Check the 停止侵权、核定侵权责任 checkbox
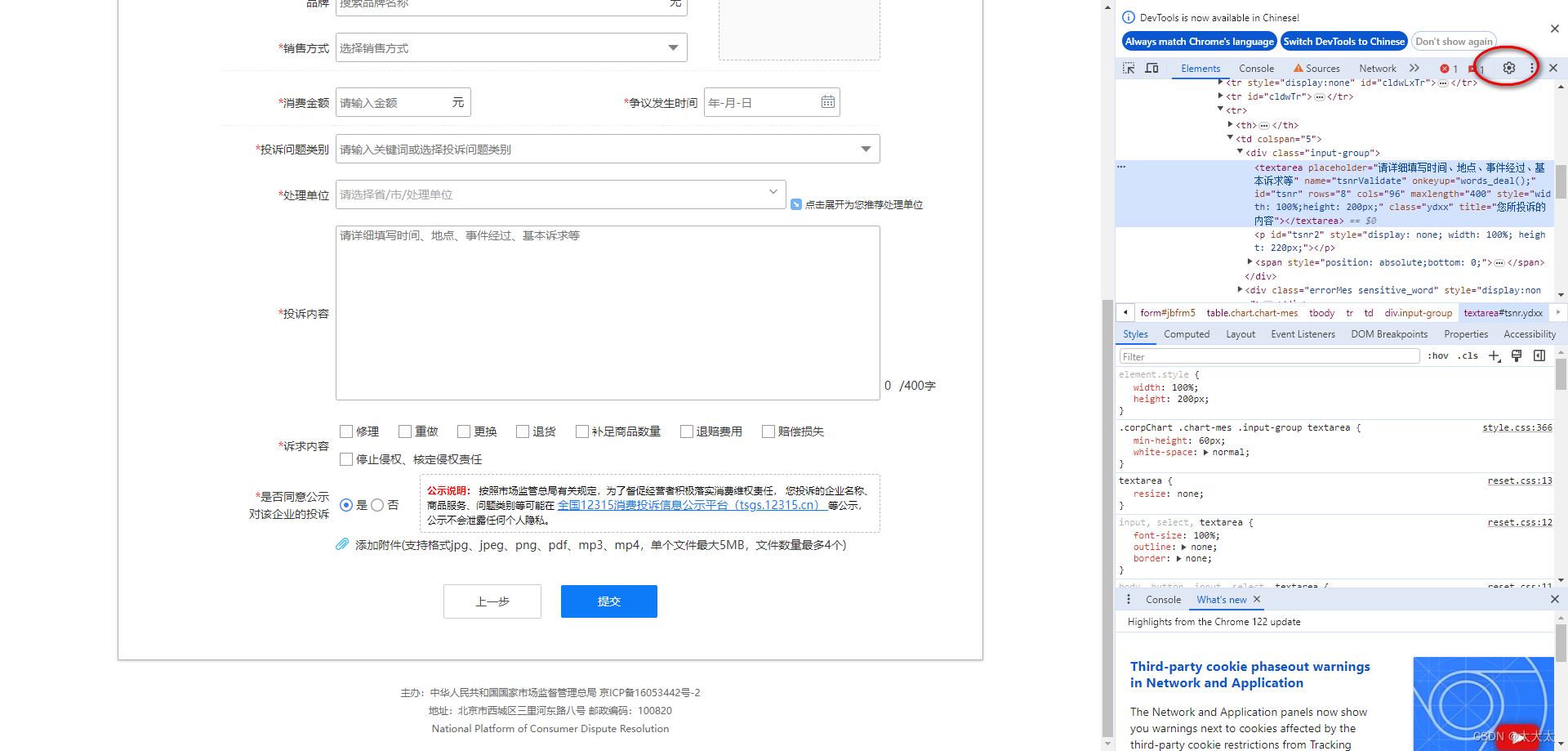The width and height of the screenshot is (1568, 751). pos(346,459)
